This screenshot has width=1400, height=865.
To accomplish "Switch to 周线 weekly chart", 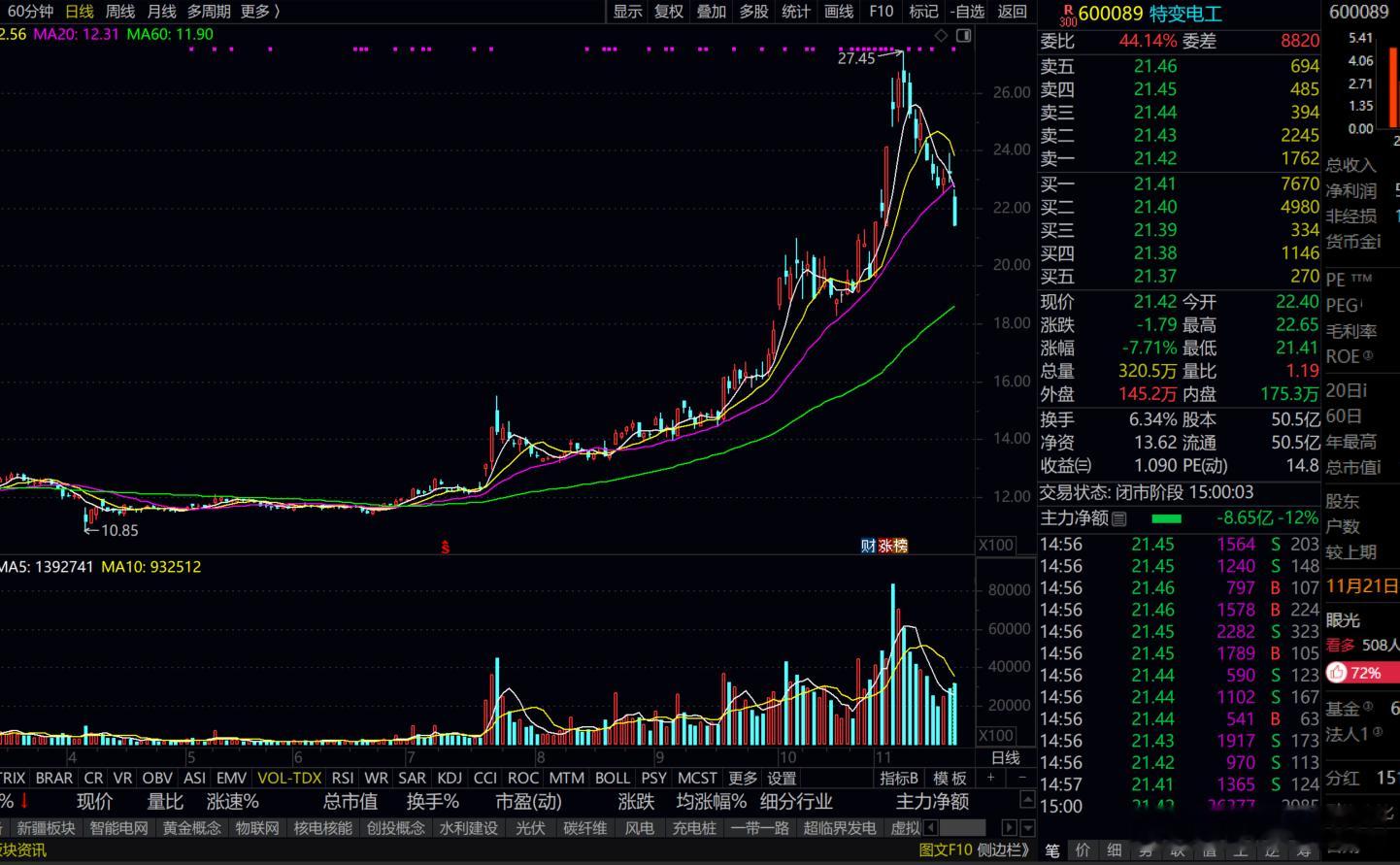I will (120, 12).
